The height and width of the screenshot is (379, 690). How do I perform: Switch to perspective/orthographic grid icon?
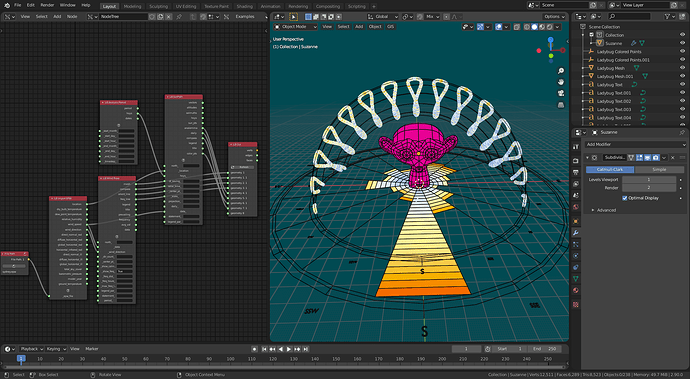tap(561, 105)
